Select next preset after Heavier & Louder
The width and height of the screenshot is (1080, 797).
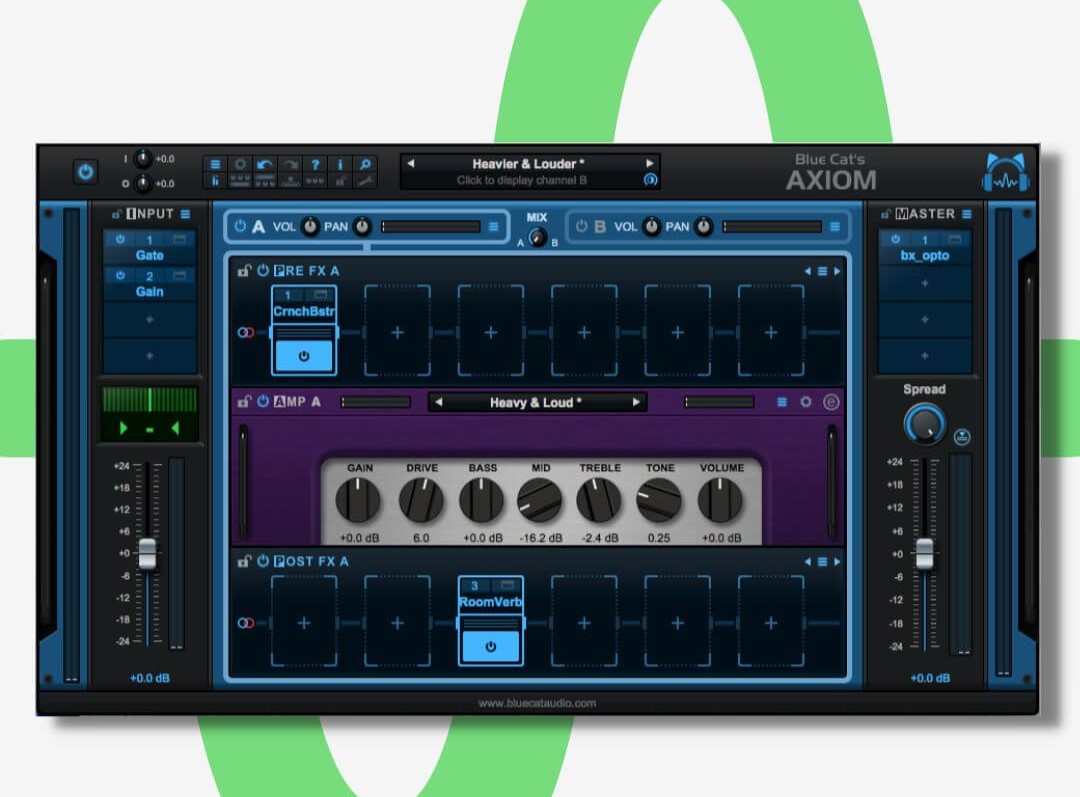649,164
